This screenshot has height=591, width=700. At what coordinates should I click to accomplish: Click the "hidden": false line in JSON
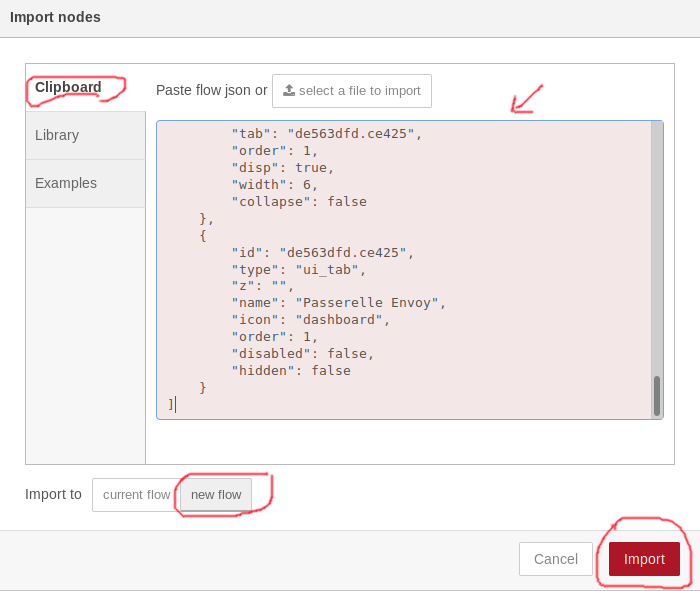[291, 370]
